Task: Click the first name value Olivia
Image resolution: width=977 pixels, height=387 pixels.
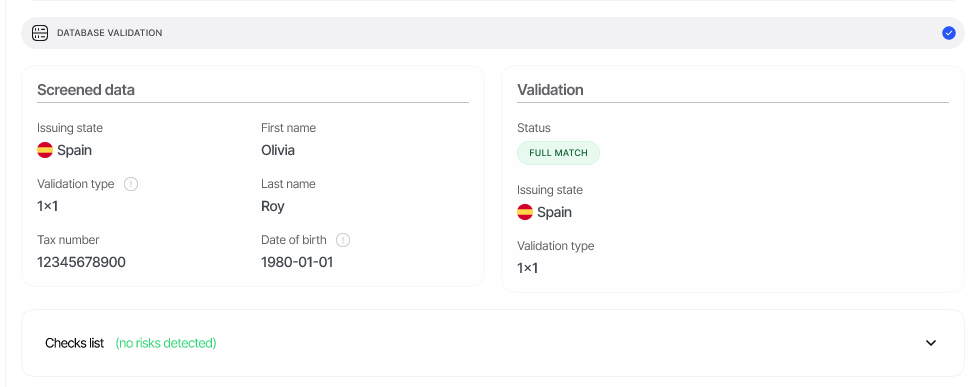Action: point(278,150)
